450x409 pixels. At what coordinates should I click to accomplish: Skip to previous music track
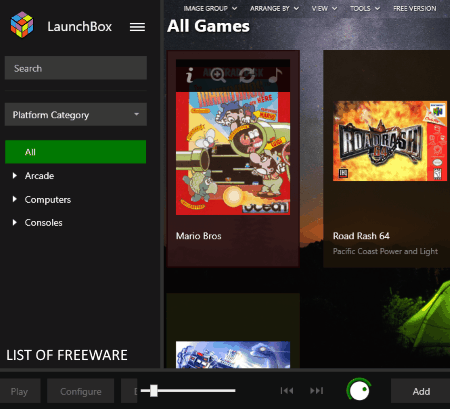coord(287,391)
